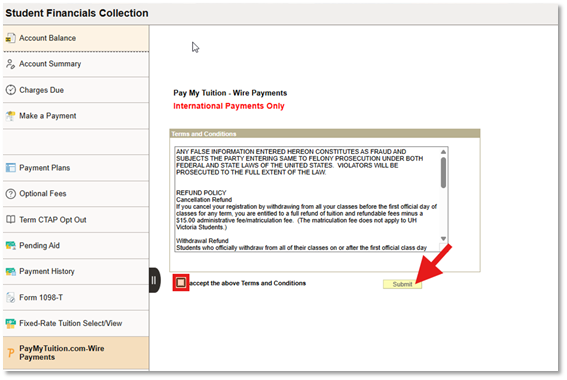Open Account Balance menu item
The image size is (567, 380).
[76, 38]
